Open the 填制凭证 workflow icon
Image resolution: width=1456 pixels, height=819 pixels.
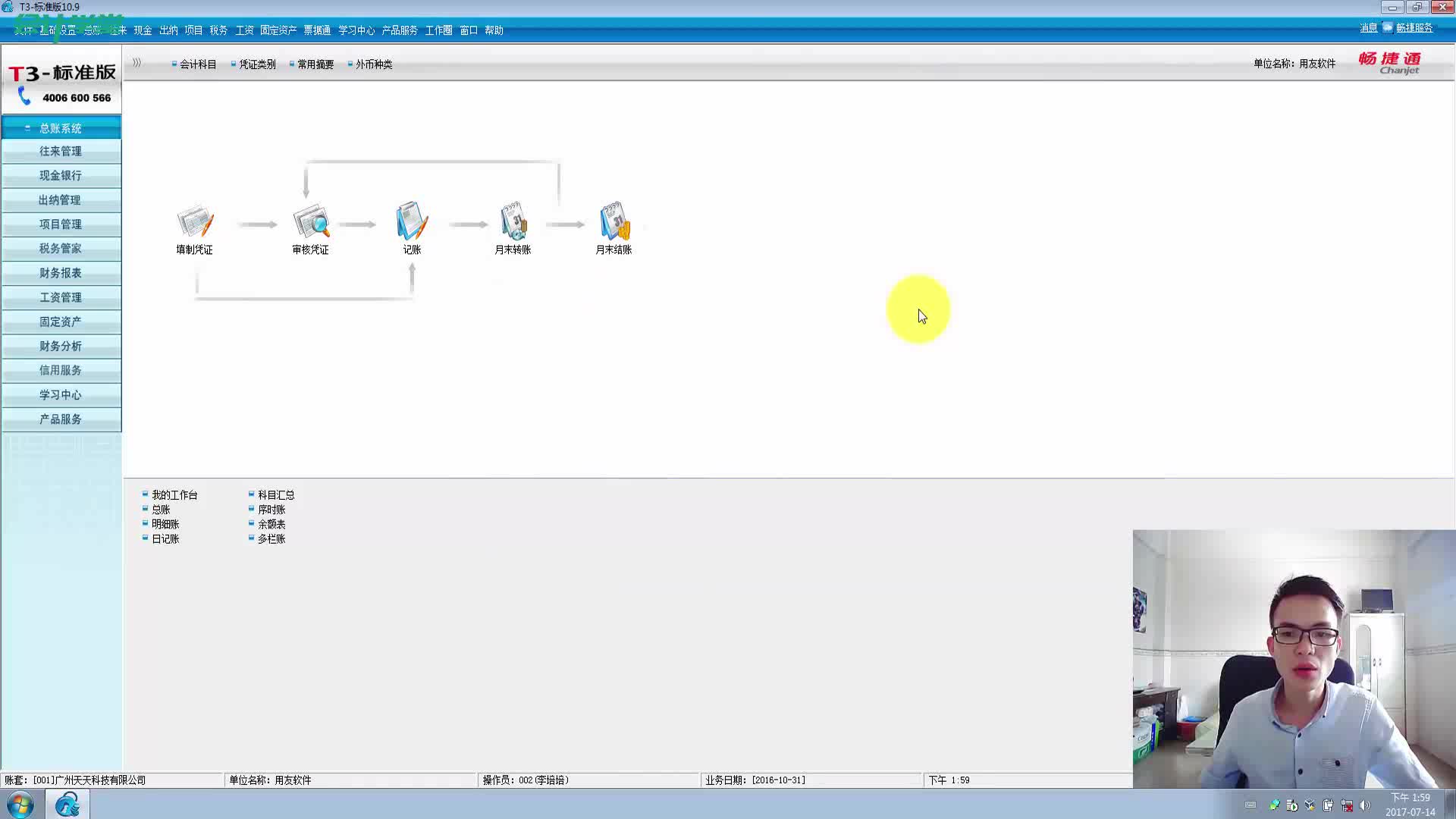(x=195, y=222)
